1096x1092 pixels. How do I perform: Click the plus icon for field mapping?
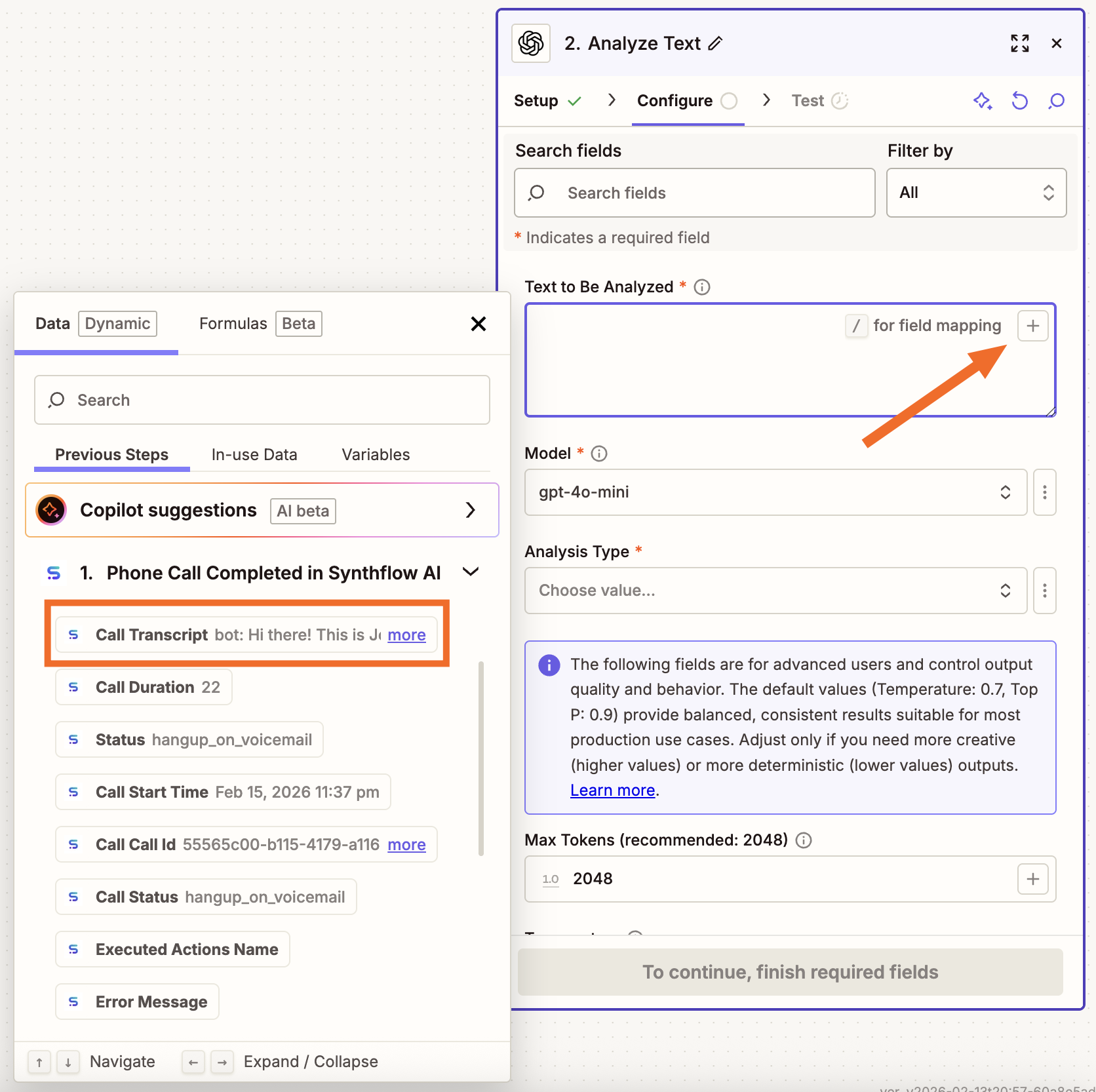click(1032, 325)
